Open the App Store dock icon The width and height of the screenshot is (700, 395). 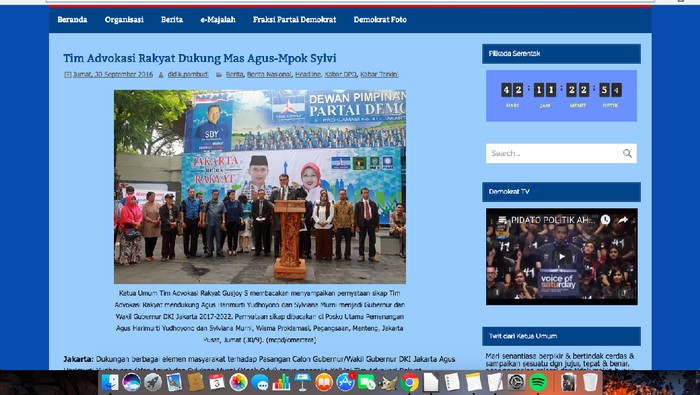345,383
